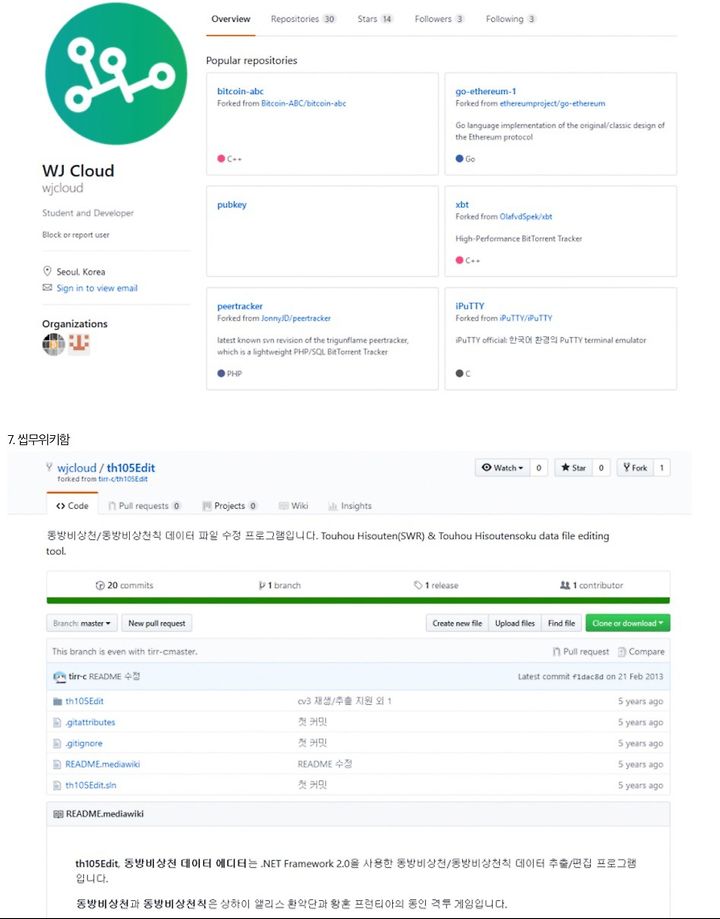Follow the OlafvdSpek/xbt fork source link
This screenshot has height=919, width=720.
[x=526, y=217]
